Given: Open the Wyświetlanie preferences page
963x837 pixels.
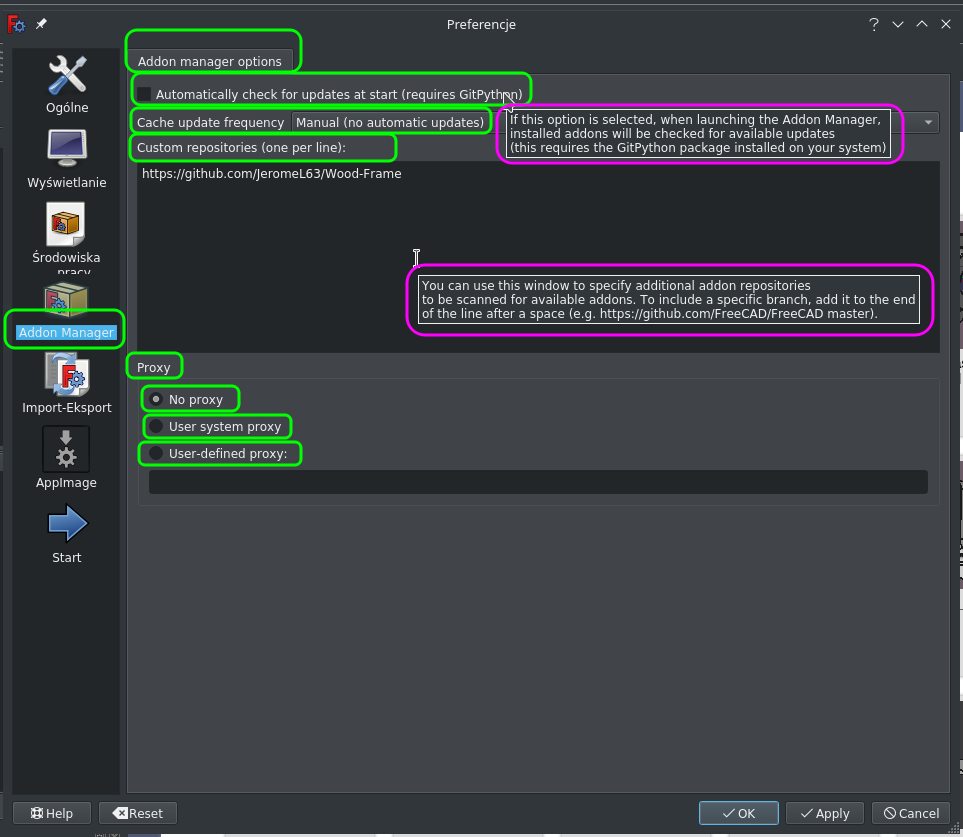Looking at the screenshot, I should [66, 158].
